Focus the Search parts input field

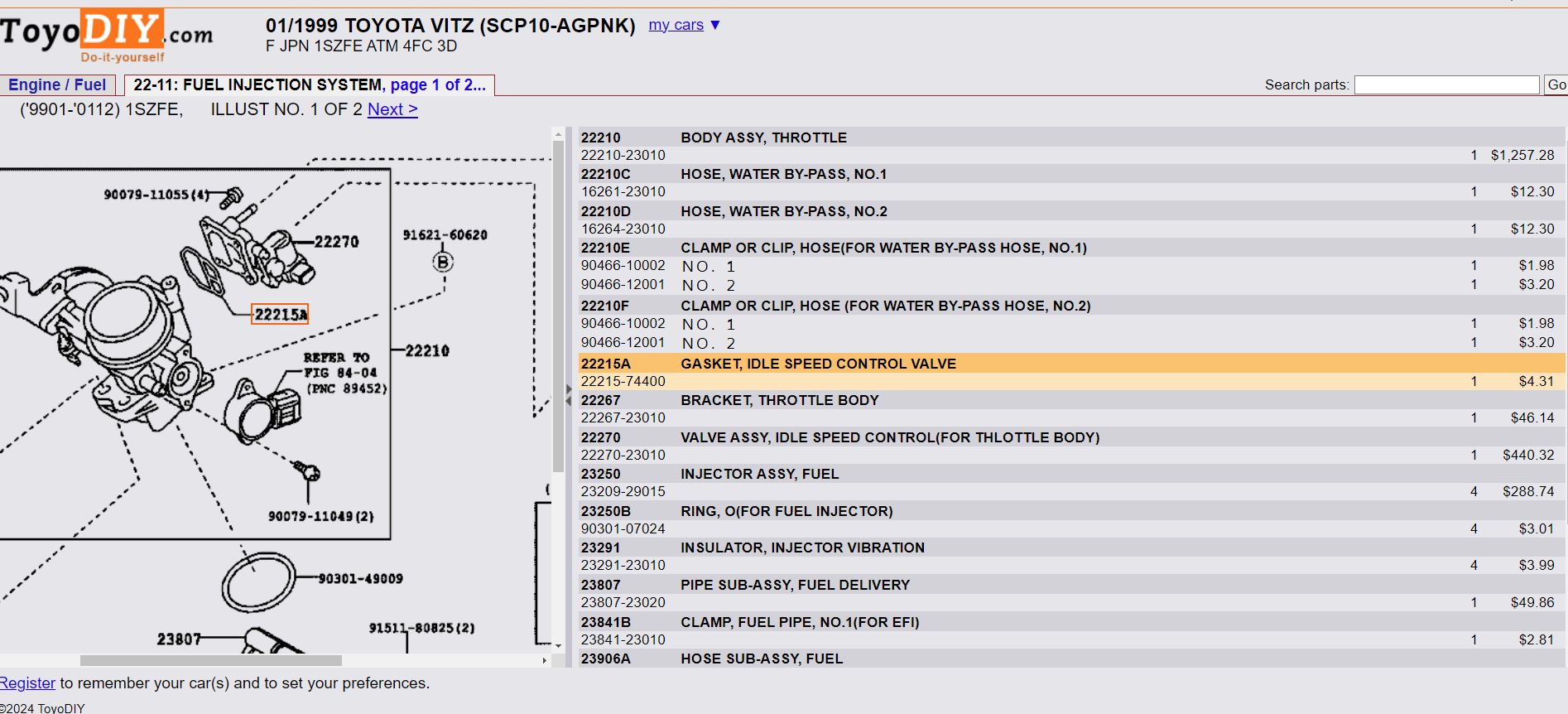1446,84
